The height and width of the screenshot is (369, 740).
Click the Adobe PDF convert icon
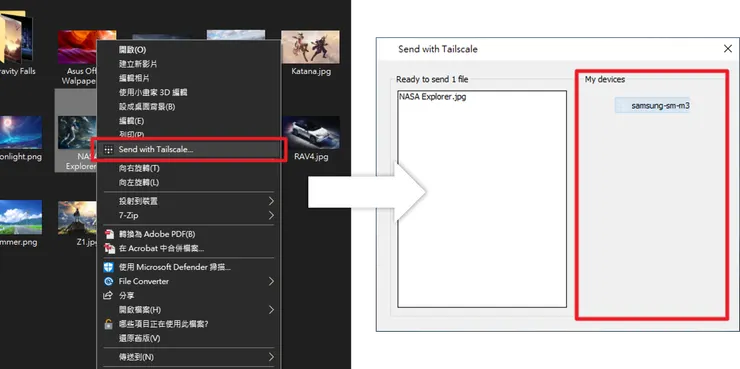click(109, 234)
